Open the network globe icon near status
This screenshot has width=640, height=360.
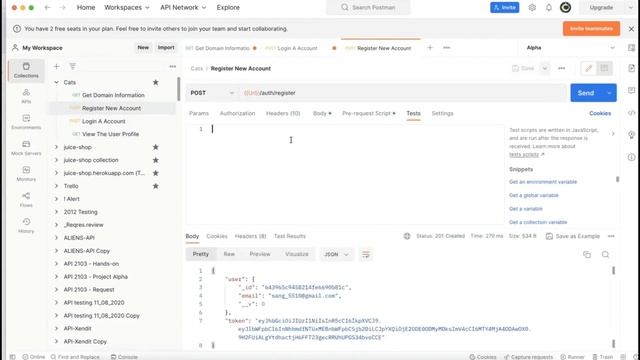click(x=407, y=236)
